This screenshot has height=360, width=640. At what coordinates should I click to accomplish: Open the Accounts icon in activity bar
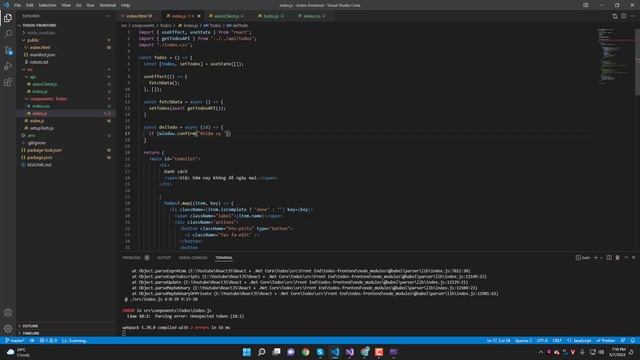8,313
